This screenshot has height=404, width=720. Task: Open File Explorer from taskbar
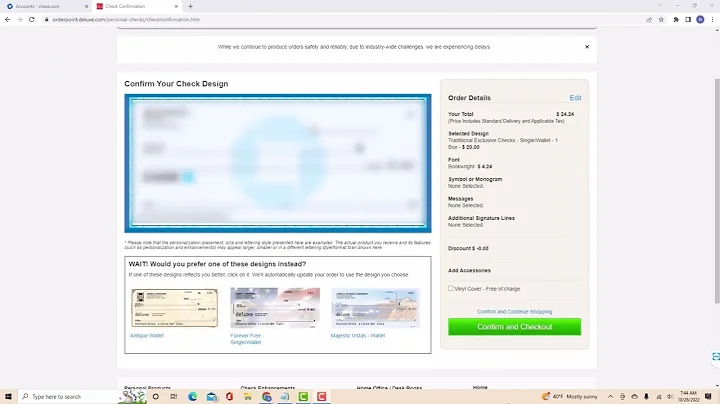coord(248,396)
